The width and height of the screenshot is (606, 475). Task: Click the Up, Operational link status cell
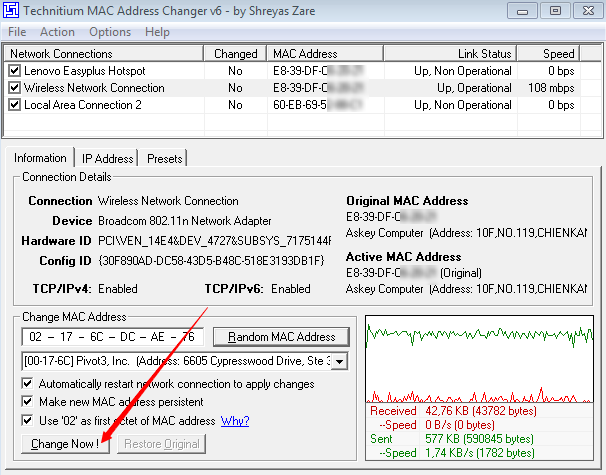[474, 88]
